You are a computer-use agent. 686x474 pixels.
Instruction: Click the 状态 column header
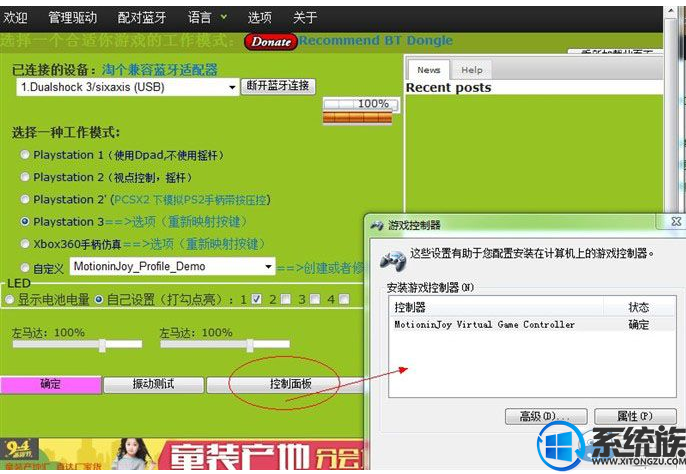639,307
